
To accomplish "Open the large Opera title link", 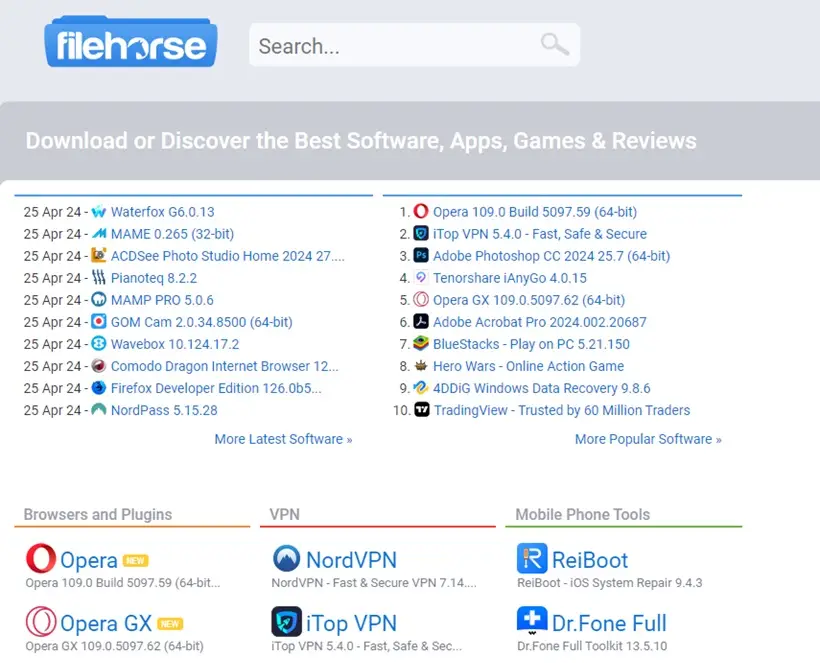I will [89, 560].
